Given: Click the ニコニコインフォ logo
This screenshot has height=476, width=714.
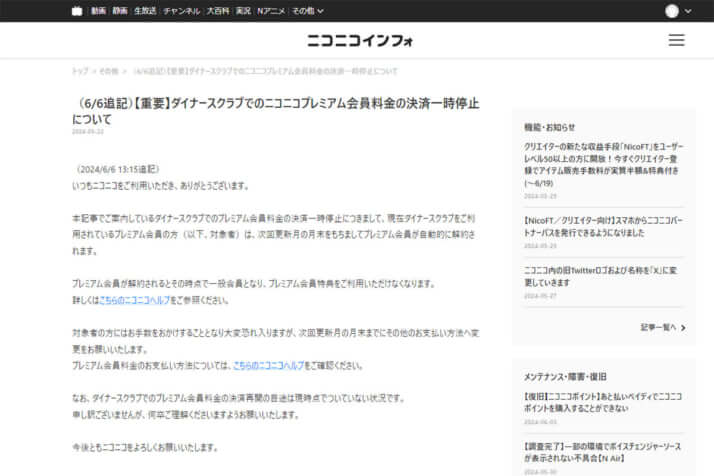Looking at the screenshot, I should tap(360, 41).
